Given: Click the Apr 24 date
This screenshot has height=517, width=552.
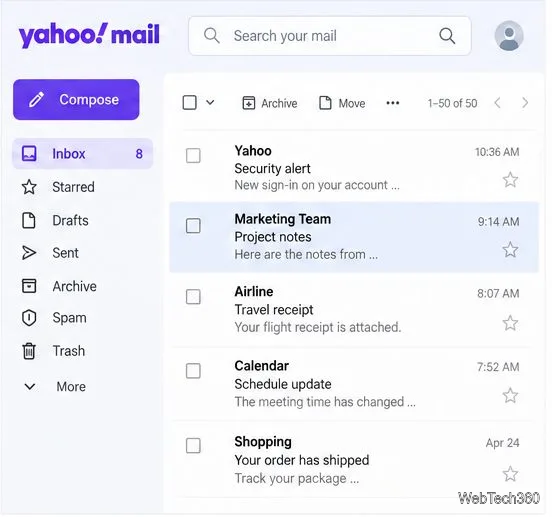Looking at the screenshot, I should (x=502, y=443).
